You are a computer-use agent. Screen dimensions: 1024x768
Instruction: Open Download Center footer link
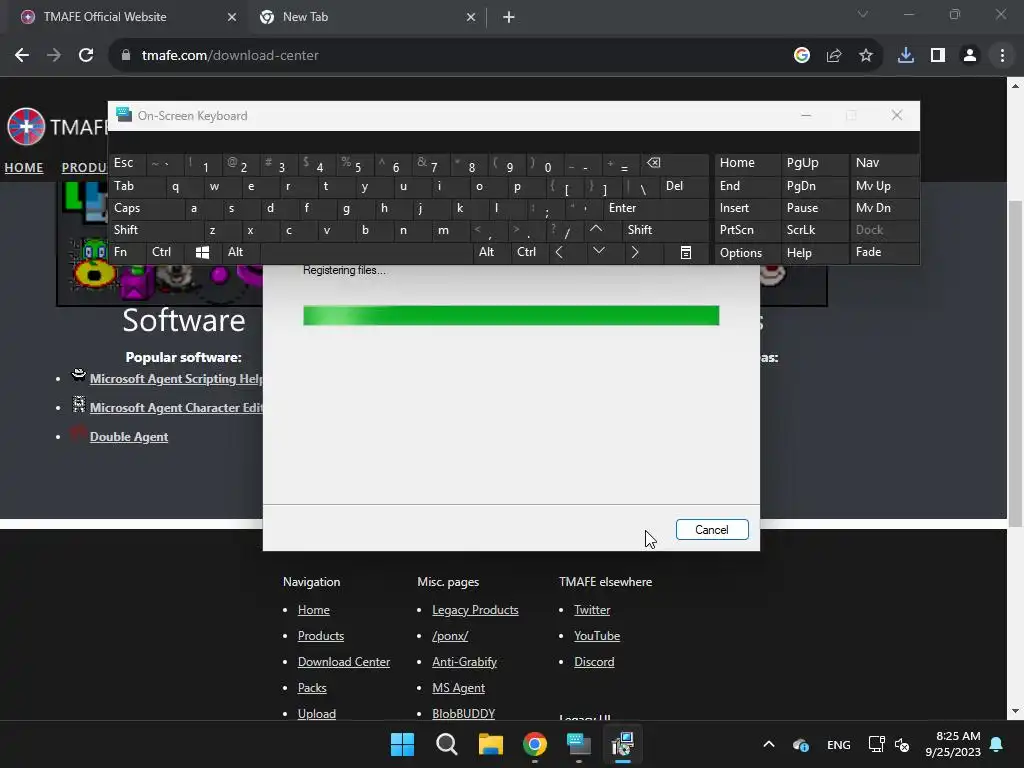pos(344,662)
